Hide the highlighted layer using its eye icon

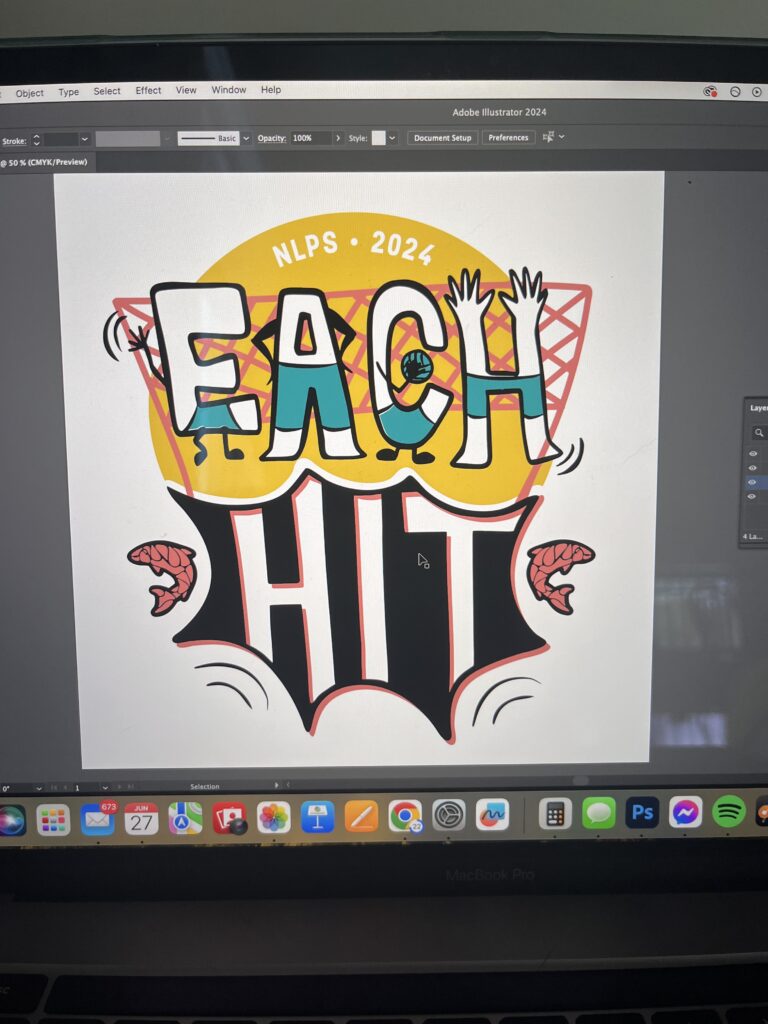pos(752,482)
